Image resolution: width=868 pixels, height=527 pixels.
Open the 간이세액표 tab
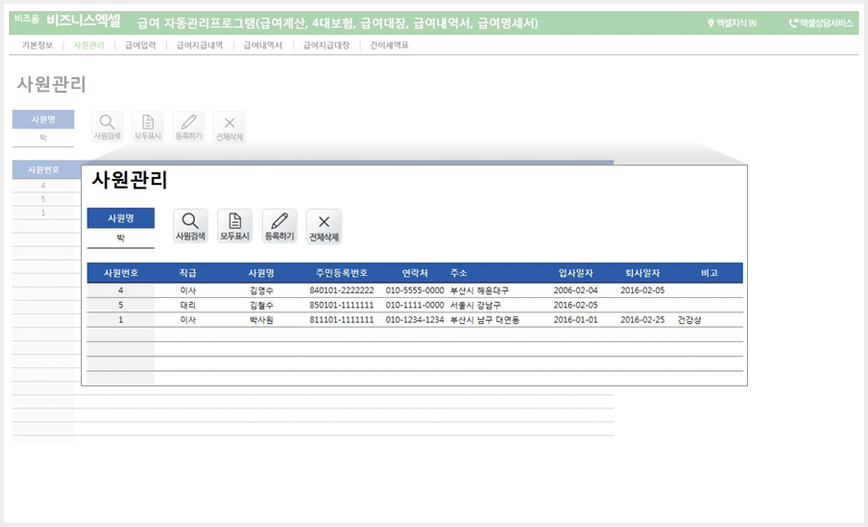[389, 45]
